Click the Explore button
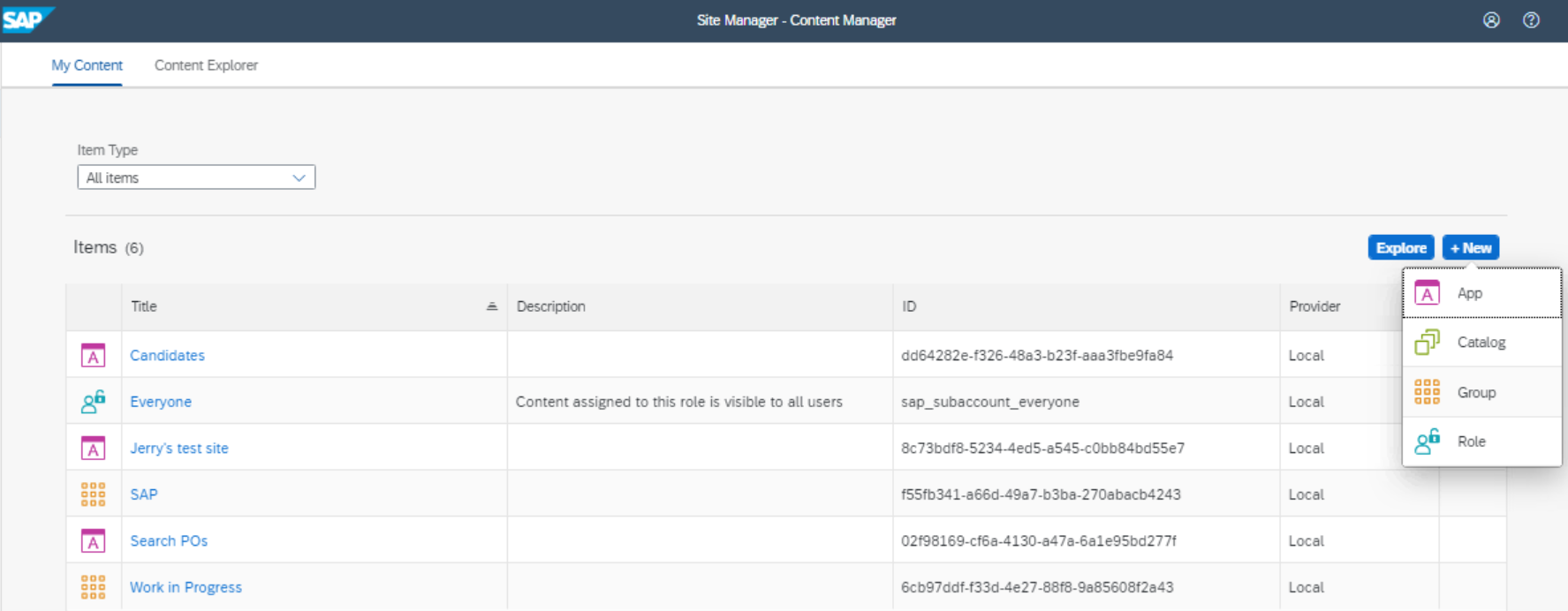Image resolution: width=1568 pixels, height=611 pixels. 1401,248
